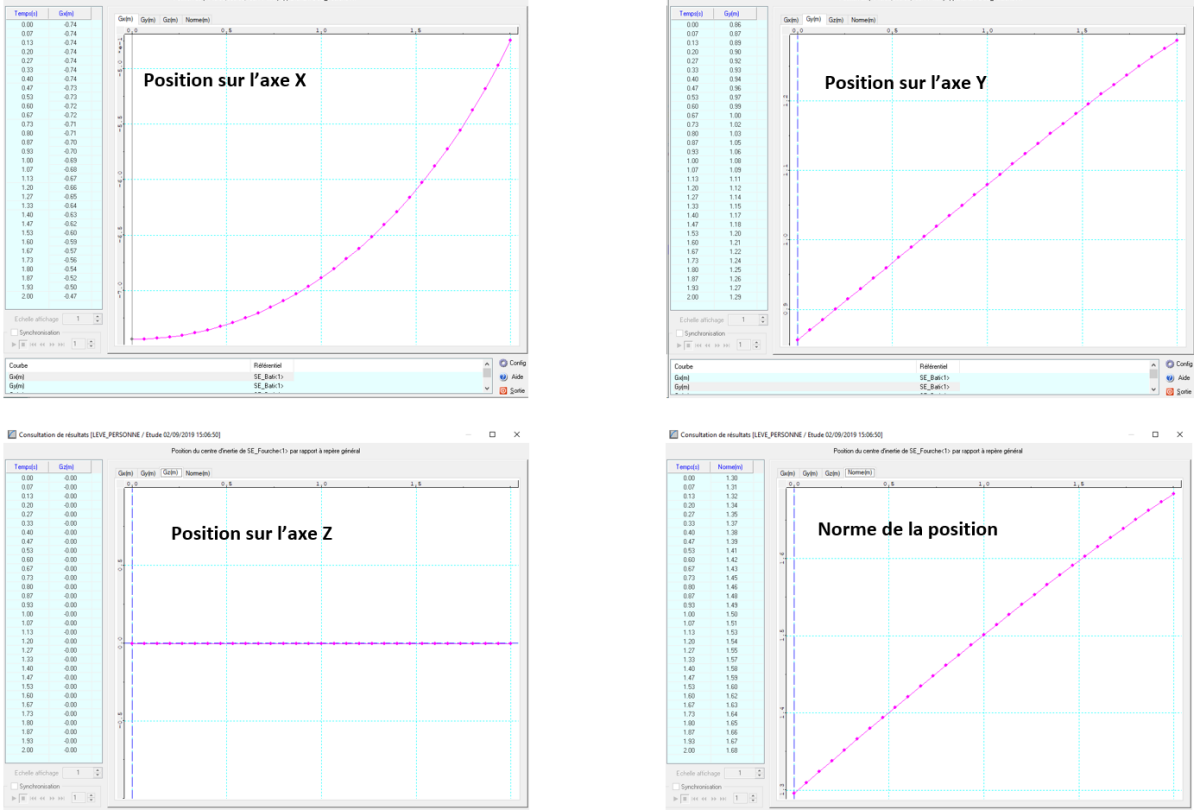This screenshot has width=1200, height=810.
Task: Adjust Echelle affichage stepper in Y-axis window
Action: 763,320
